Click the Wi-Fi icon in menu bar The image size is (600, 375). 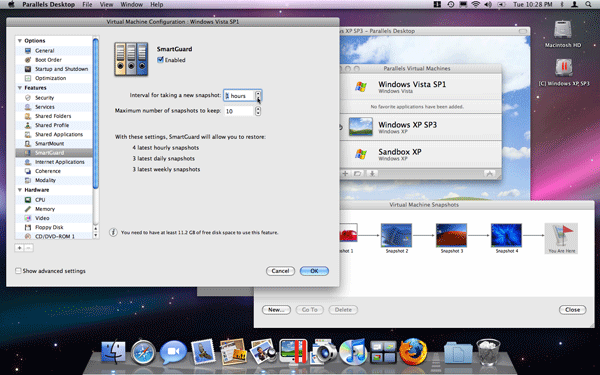[476, 5]
